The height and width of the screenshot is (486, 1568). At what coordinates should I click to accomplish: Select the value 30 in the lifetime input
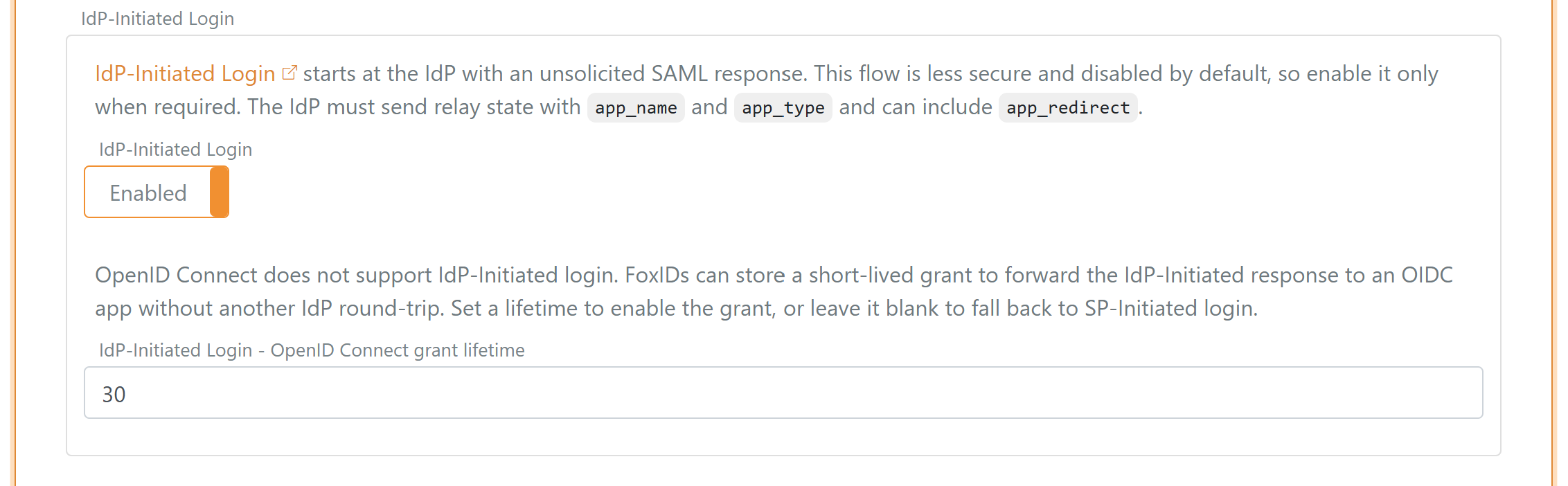click(115, 393)
